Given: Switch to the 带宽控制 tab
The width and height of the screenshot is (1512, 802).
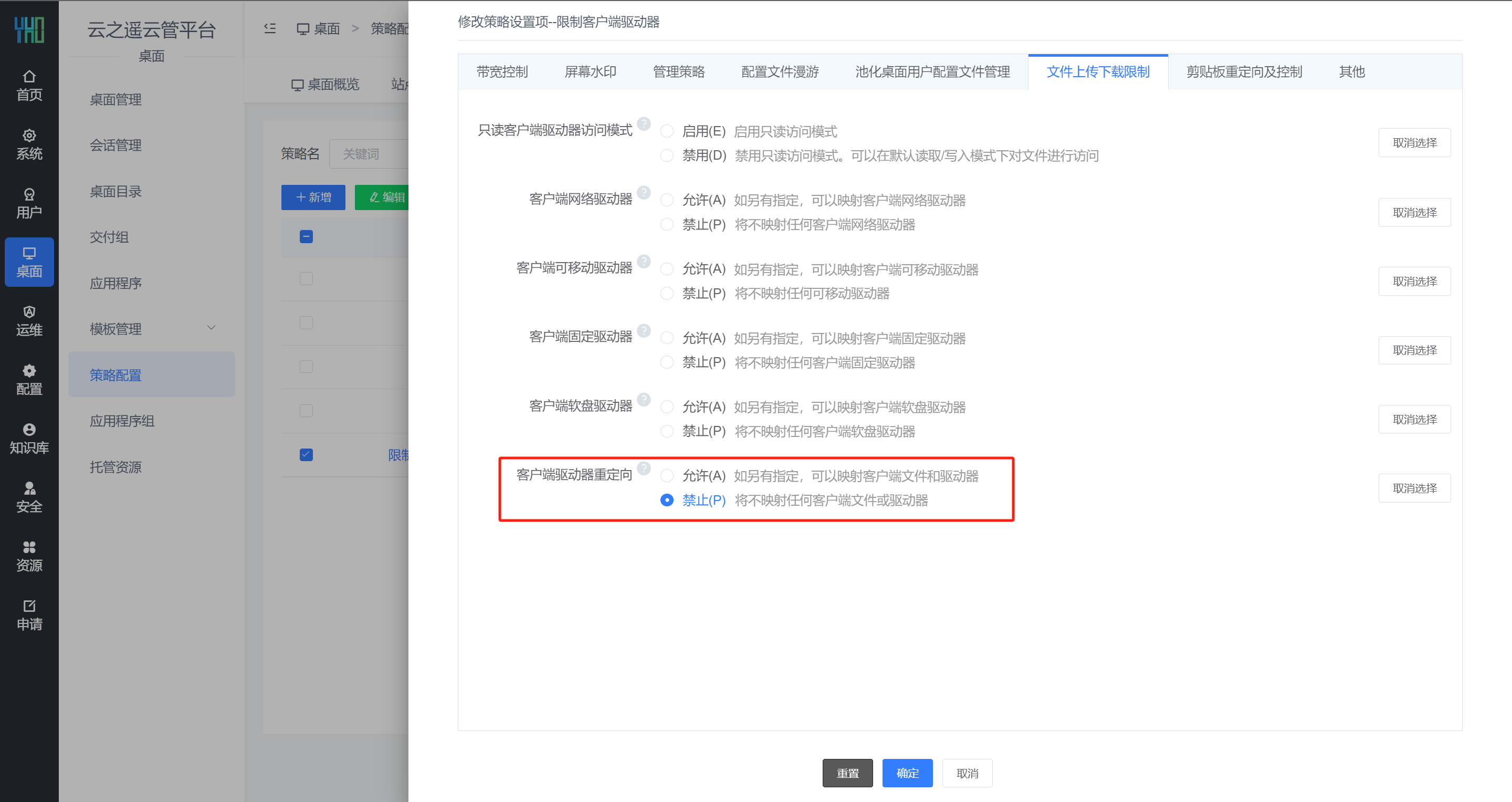Looking at the screenshot, I should point(502,71).
